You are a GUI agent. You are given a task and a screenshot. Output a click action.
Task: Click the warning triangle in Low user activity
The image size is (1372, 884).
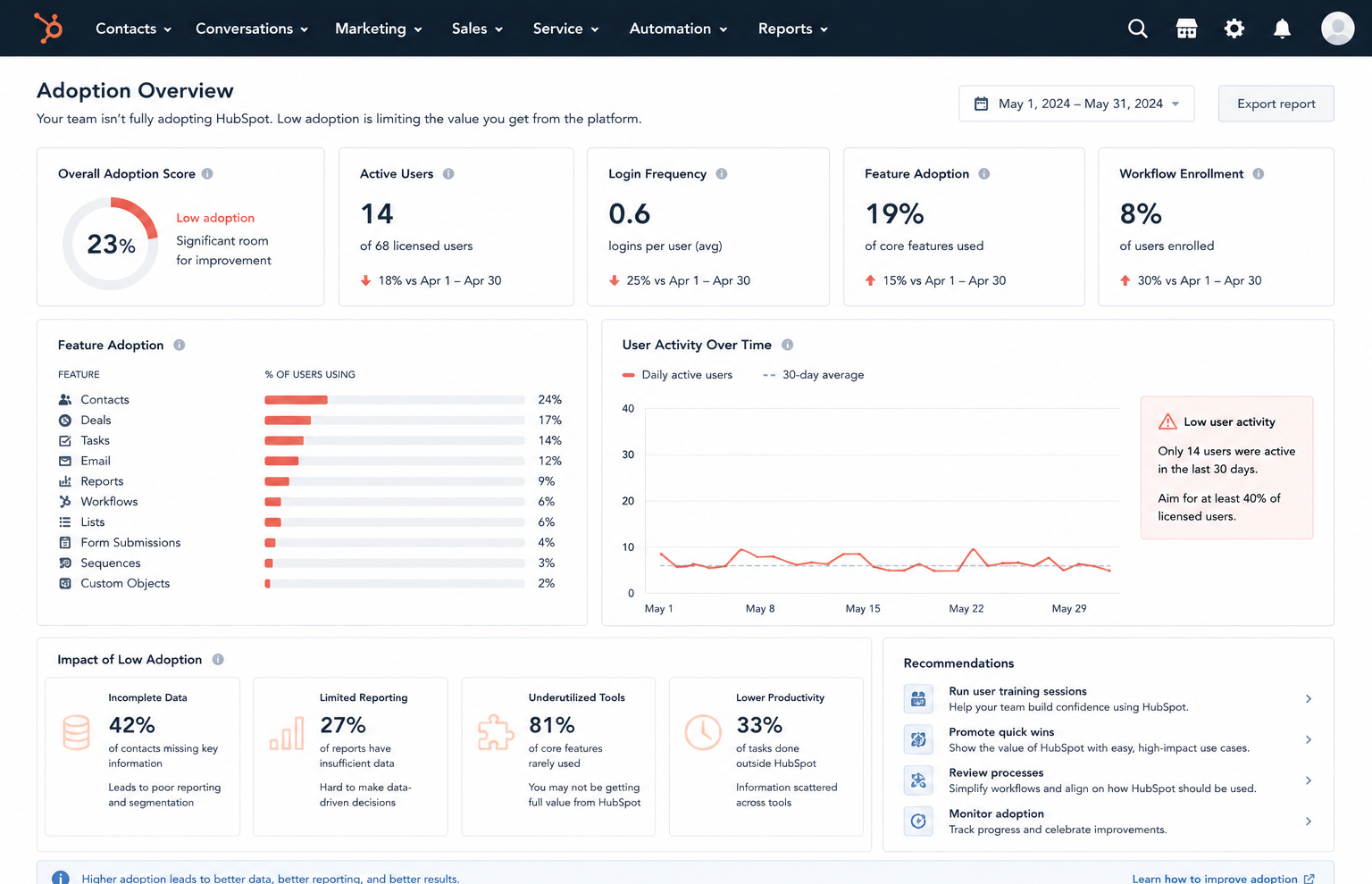pos(1167,421)
